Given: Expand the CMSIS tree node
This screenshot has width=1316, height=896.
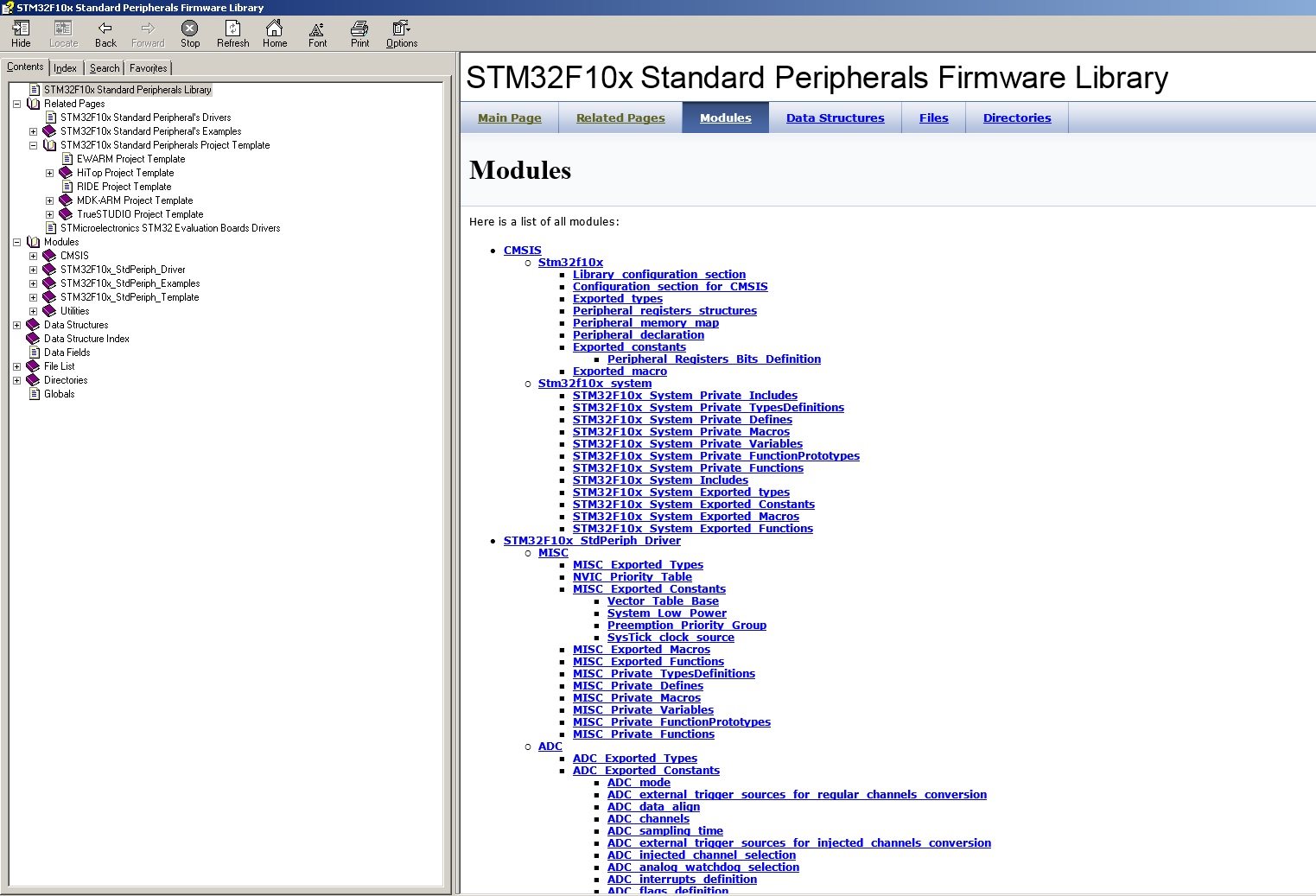Looking at the screenshot, I should tap(33, 256).
